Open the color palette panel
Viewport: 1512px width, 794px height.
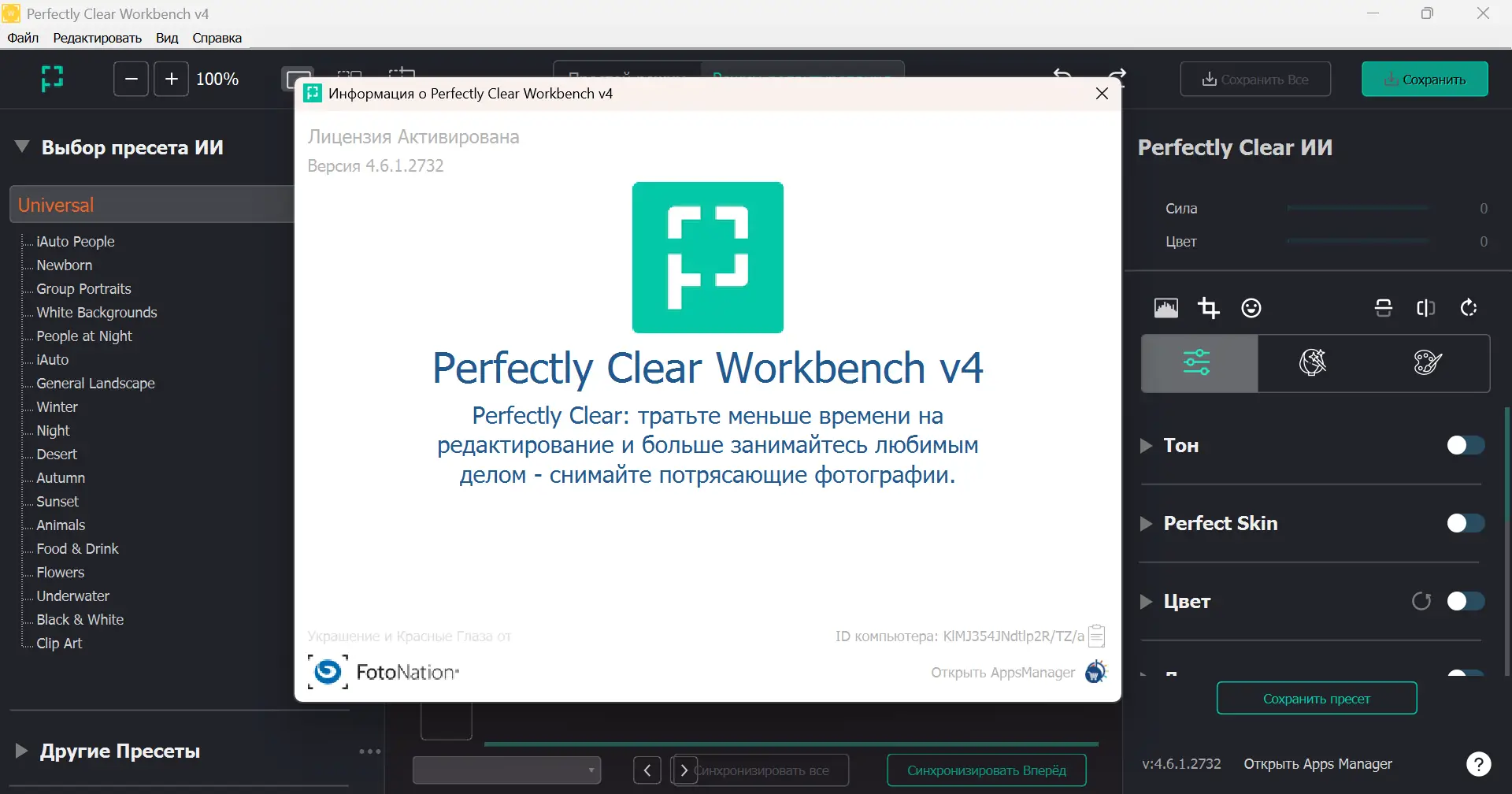click(1426, 363)
